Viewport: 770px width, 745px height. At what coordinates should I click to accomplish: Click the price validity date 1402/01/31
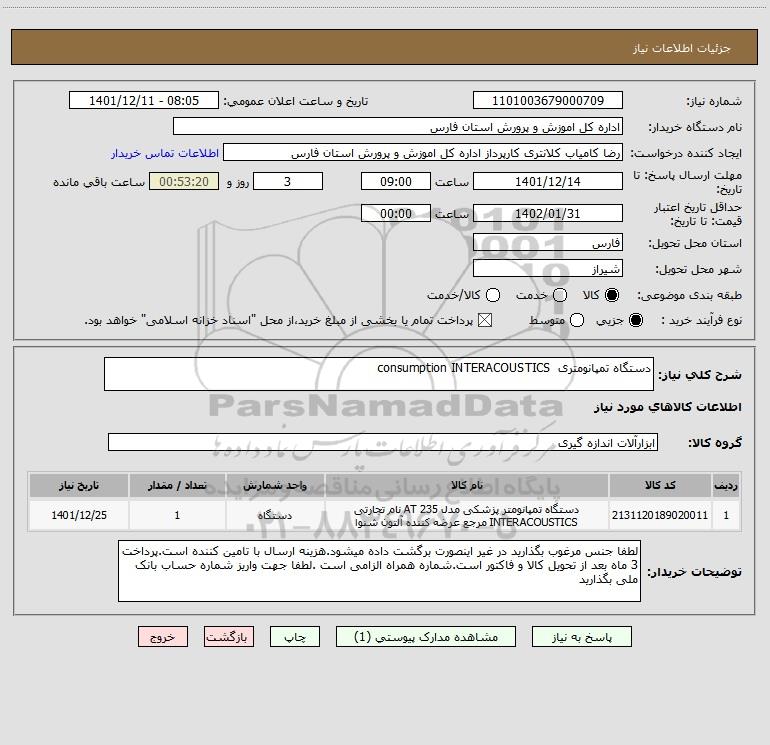click(x=548, y=213)
